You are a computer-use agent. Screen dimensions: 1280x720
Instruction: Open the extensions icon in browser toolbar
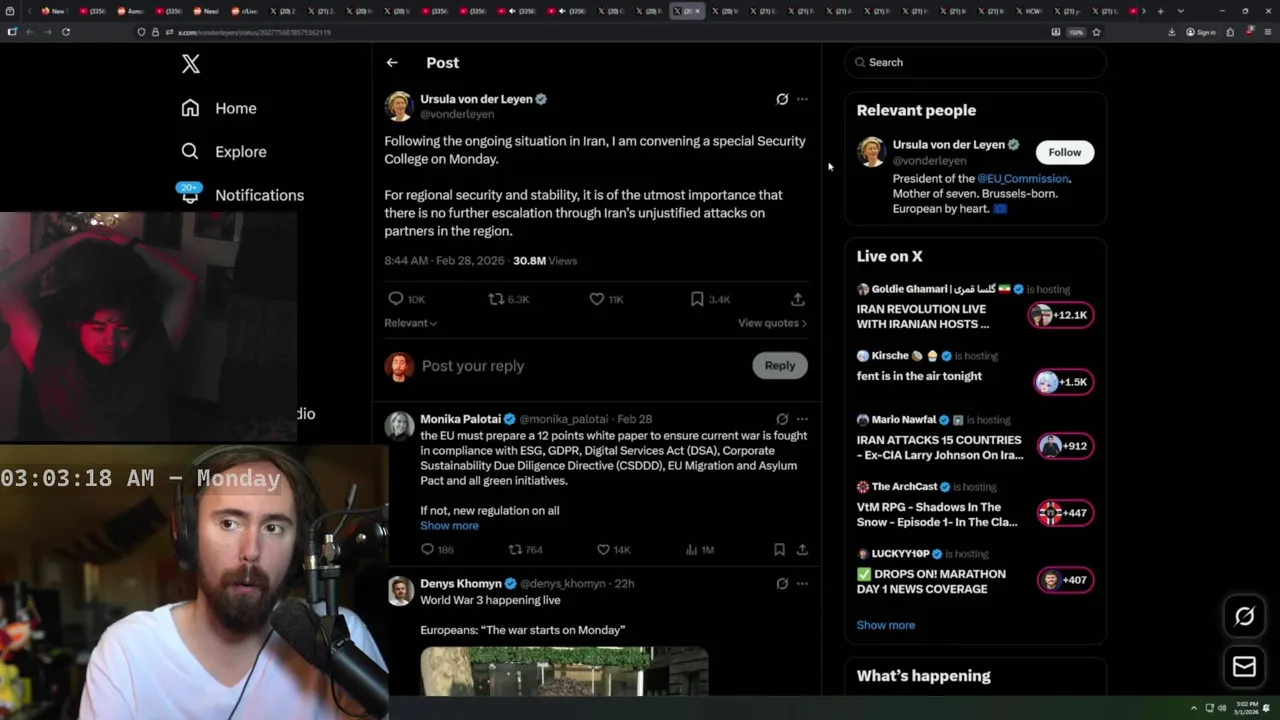coord(1230,32)
